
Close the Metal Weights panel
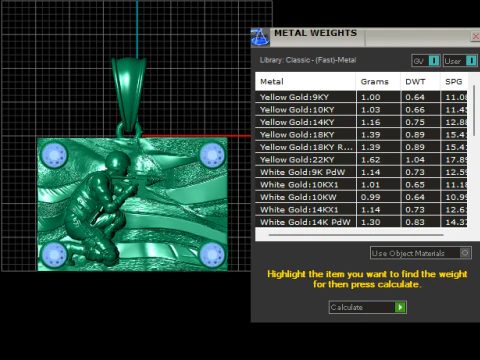click(x=476, y=36)
